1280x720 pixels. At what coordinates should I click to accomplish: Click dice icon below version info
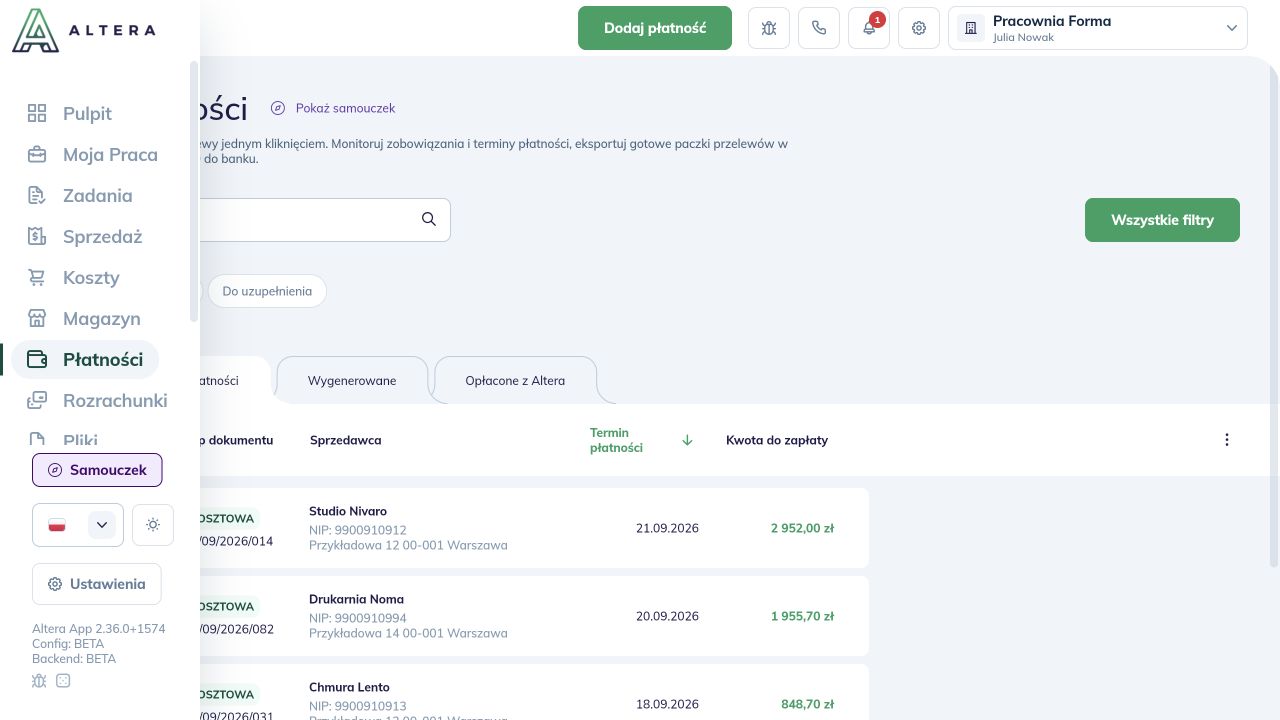(63, 681)
